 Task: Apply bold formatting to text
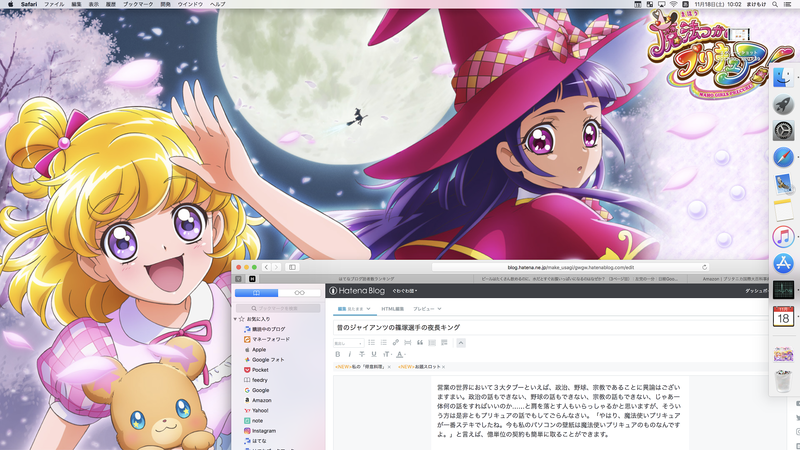pyautogui.click(x=337, y=354)
